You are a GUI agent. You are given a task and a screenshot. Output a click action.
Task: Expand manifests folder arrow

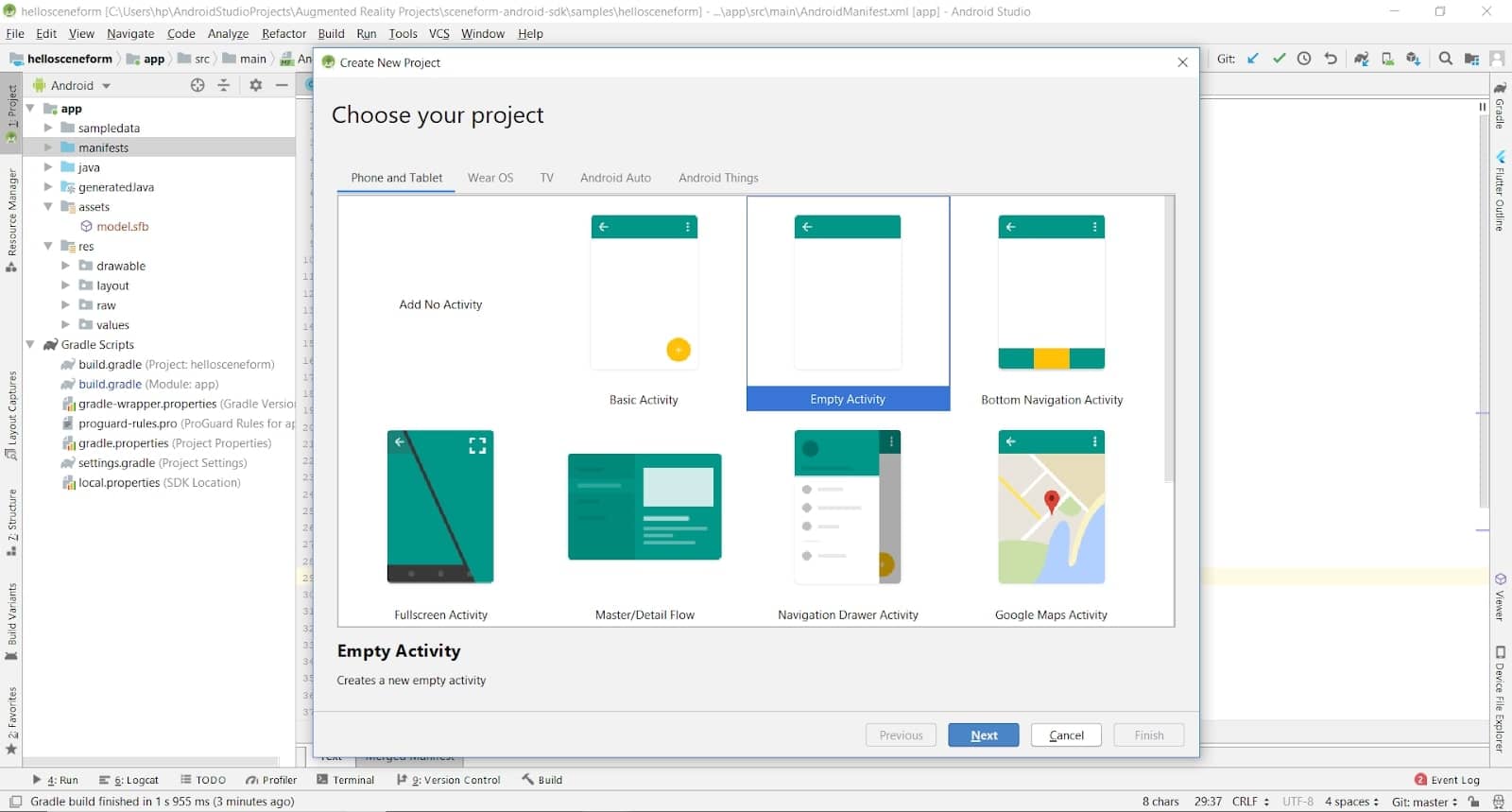pyautogui.click(x=48, y=147)
